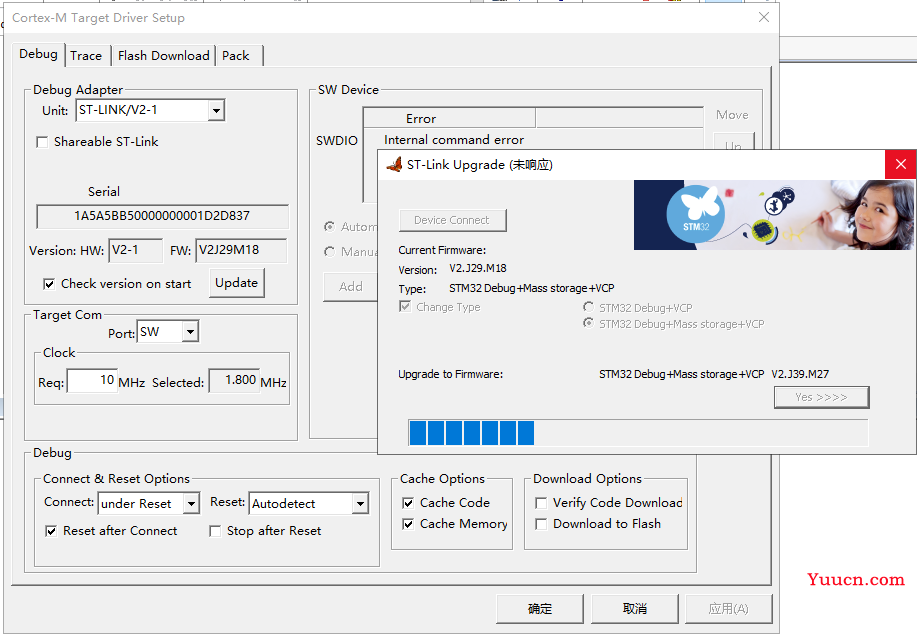Click the Device Connect button
Image resolution: width=917 pixels, height=634 pixels.
(452, 220)
